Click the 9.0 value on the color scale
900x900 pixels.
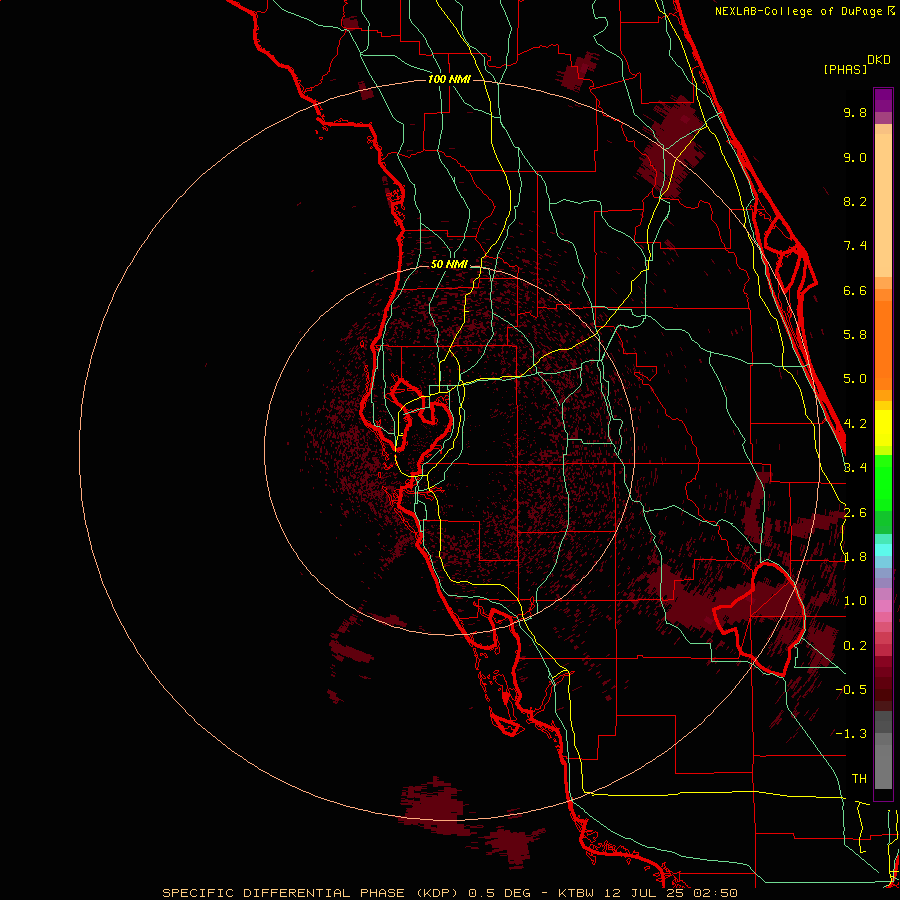tap(855, 157)
